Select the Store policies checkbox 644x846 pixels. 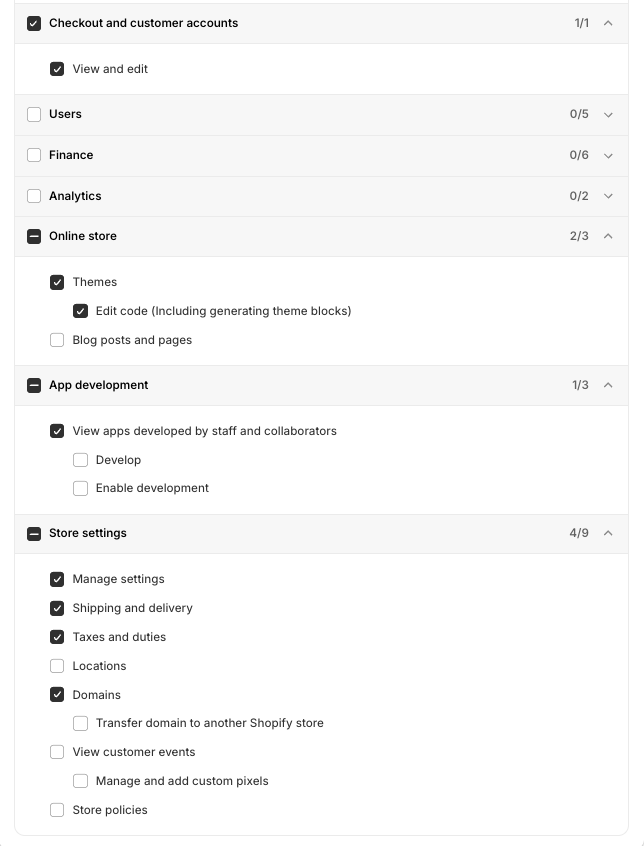[x=57, y=810]
